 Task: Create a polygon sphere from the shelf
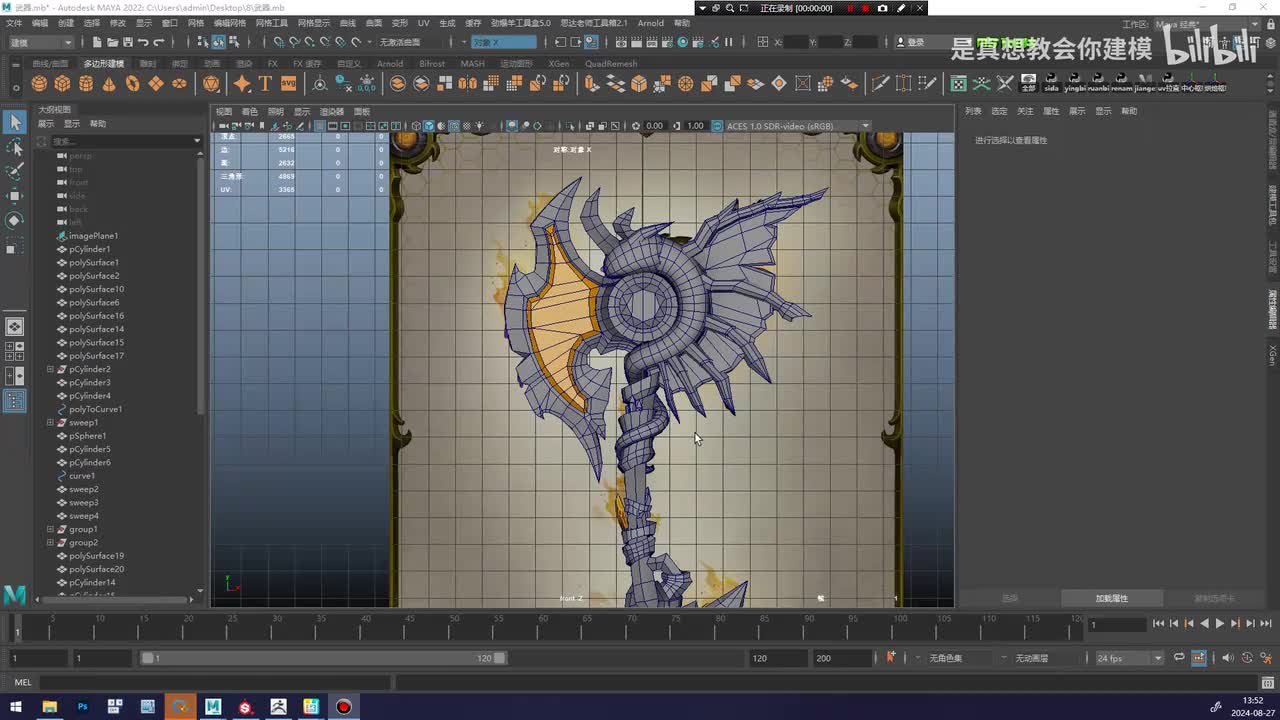tap(39, 84)
